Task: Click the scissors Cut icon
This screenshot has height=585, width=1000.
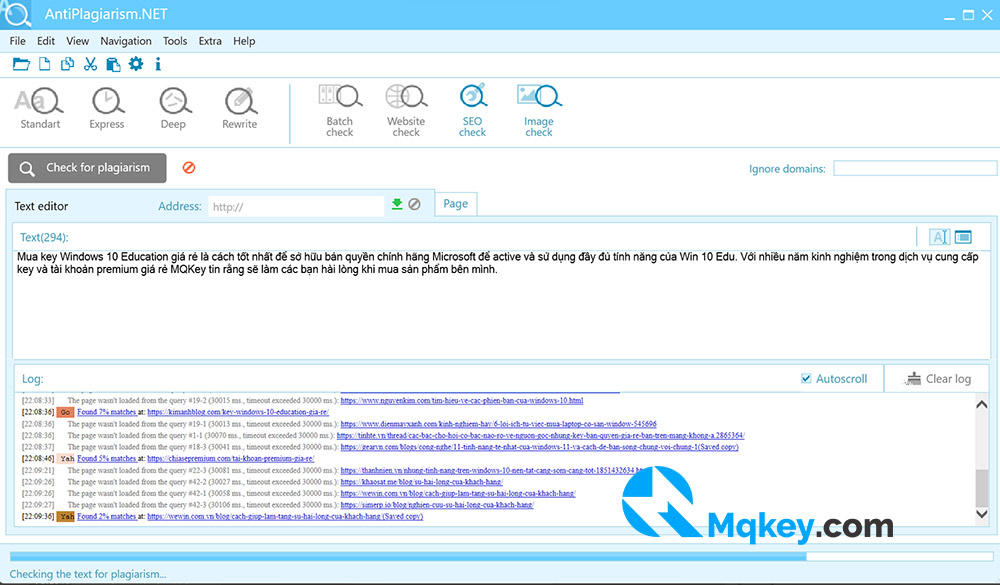Action: click(90, 64)
